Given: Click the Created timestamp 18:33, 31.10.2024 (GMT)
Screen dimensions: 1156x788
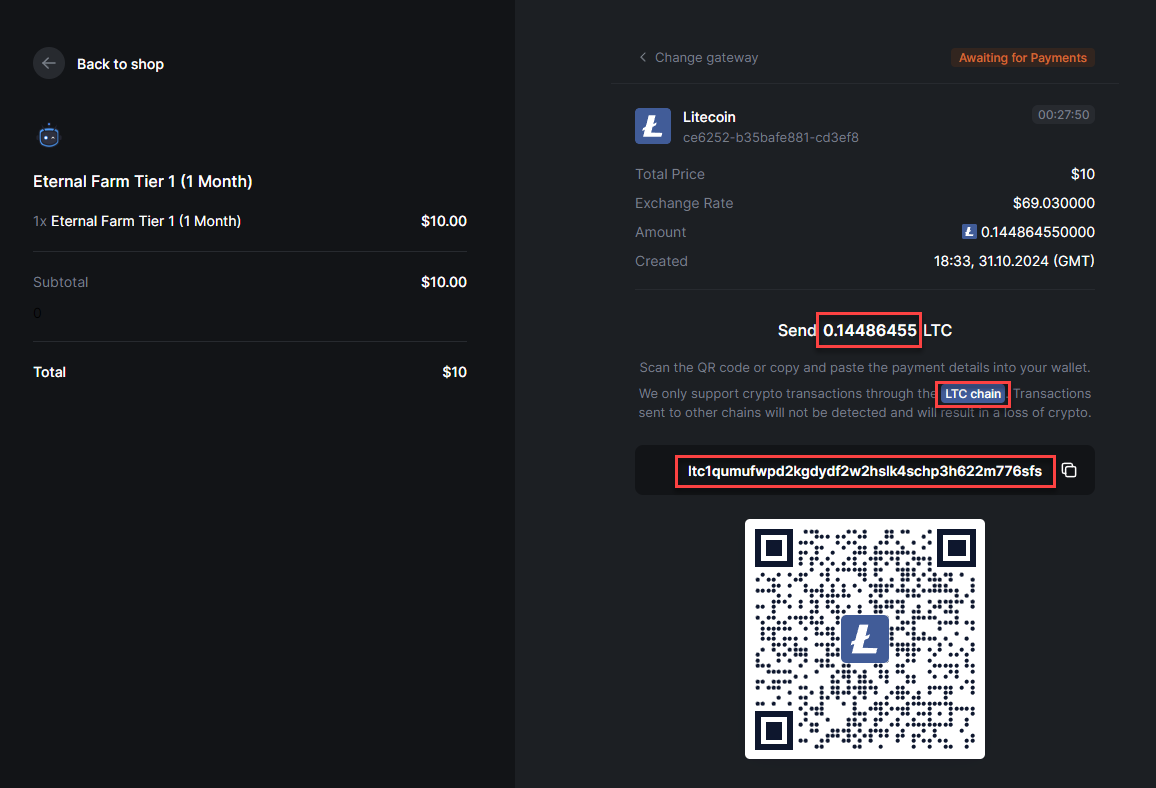Looking at the screenshot, I should point(1014,261).
